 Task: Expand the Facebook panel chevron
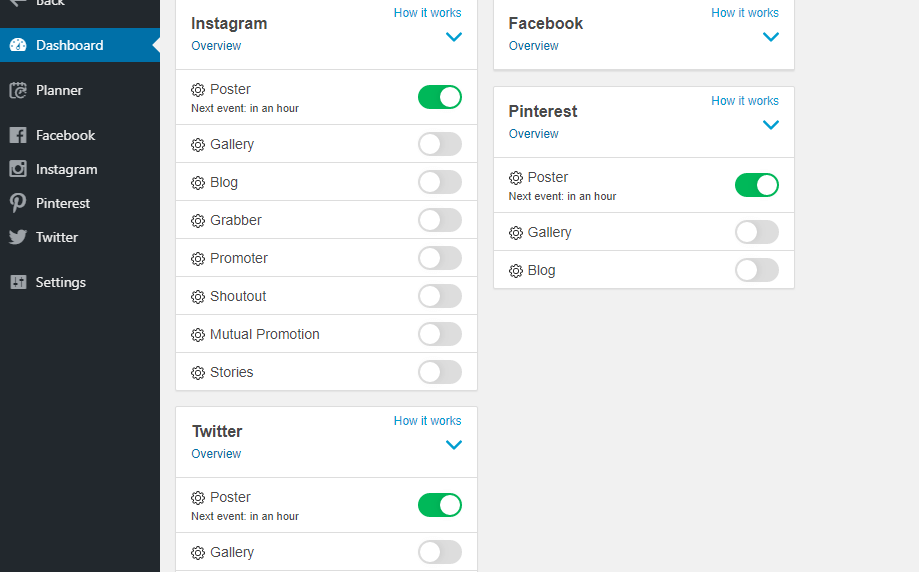point(771,37)
